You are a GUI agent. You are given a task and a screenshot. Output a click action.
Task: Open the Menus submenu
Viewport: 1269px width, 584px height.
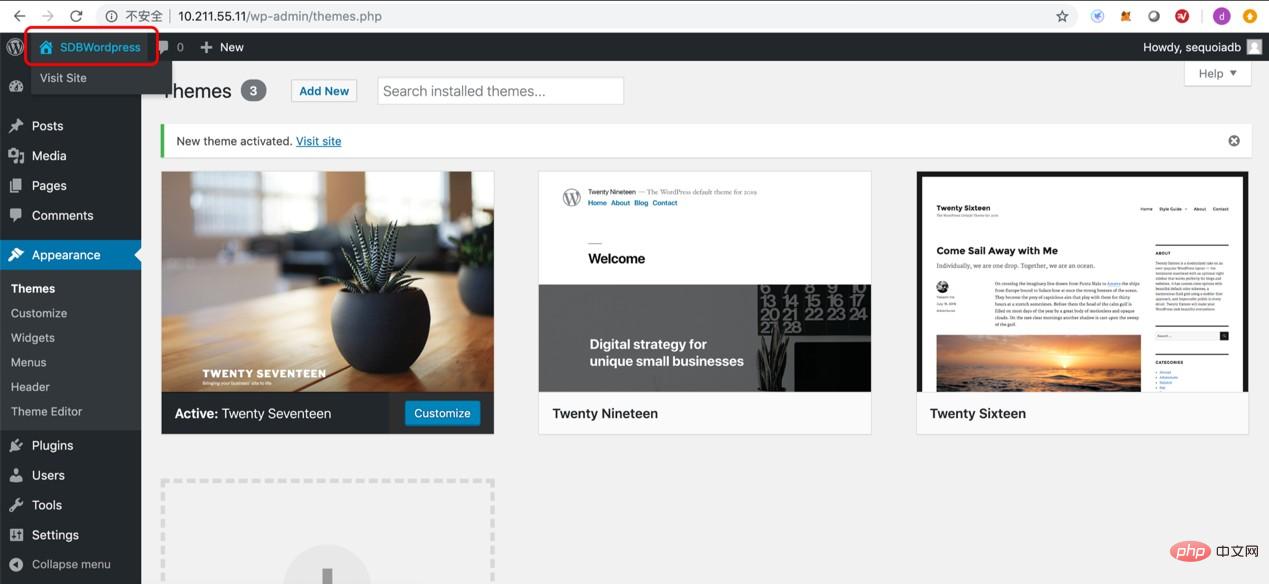(x=29, y=362)
